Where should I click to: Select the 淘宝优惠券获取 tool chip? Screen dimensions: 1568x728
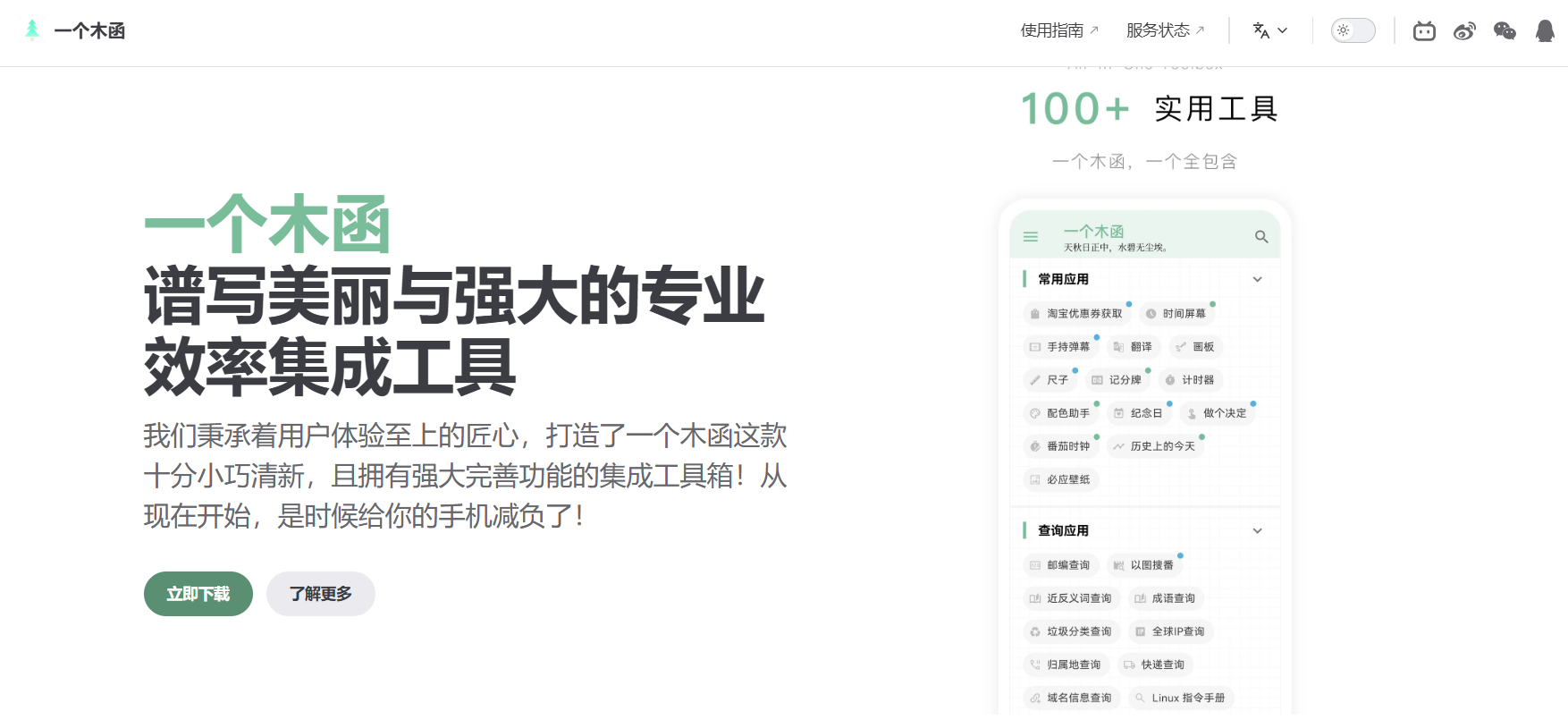point(1076,314)
